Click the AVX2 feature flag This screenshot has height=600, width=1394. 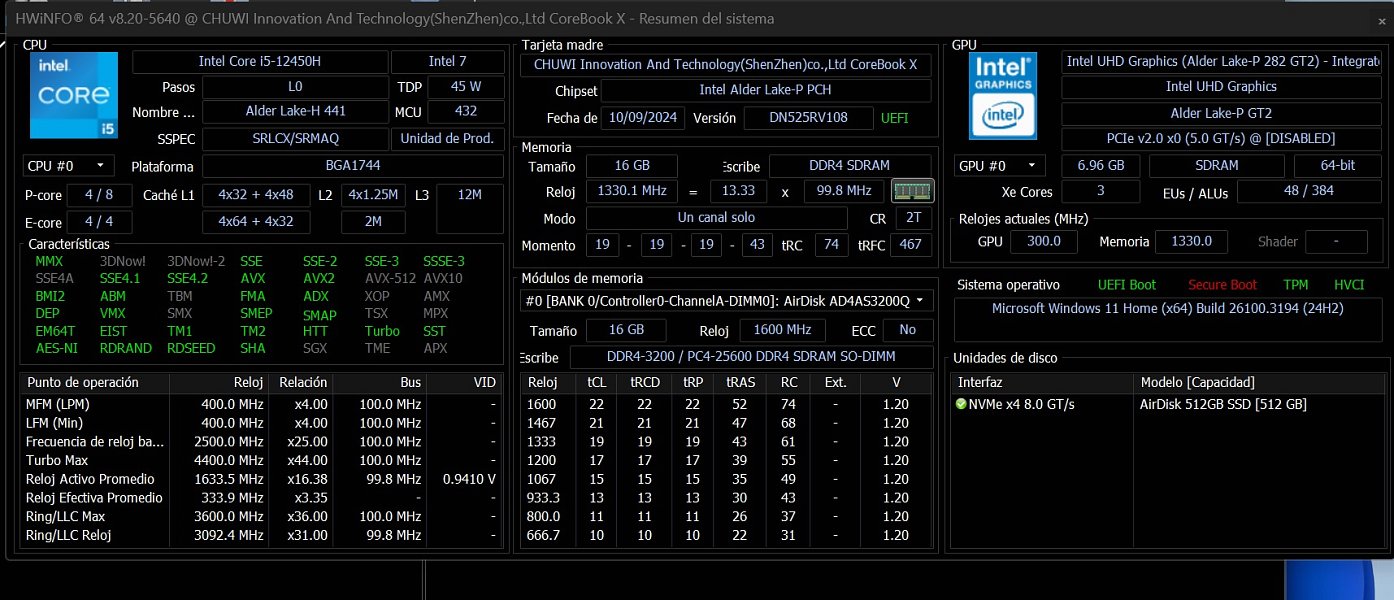(x=319, y=279)
